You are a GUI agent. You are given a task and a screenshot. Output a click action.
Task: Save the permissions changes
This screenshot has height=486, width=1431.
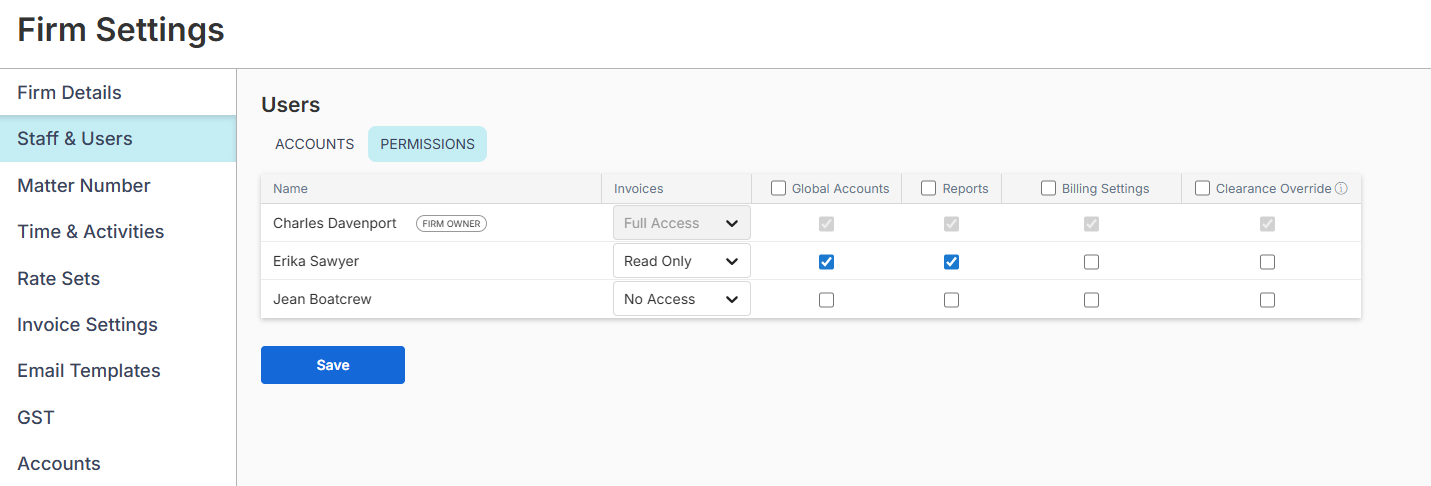tap(332, 365)
